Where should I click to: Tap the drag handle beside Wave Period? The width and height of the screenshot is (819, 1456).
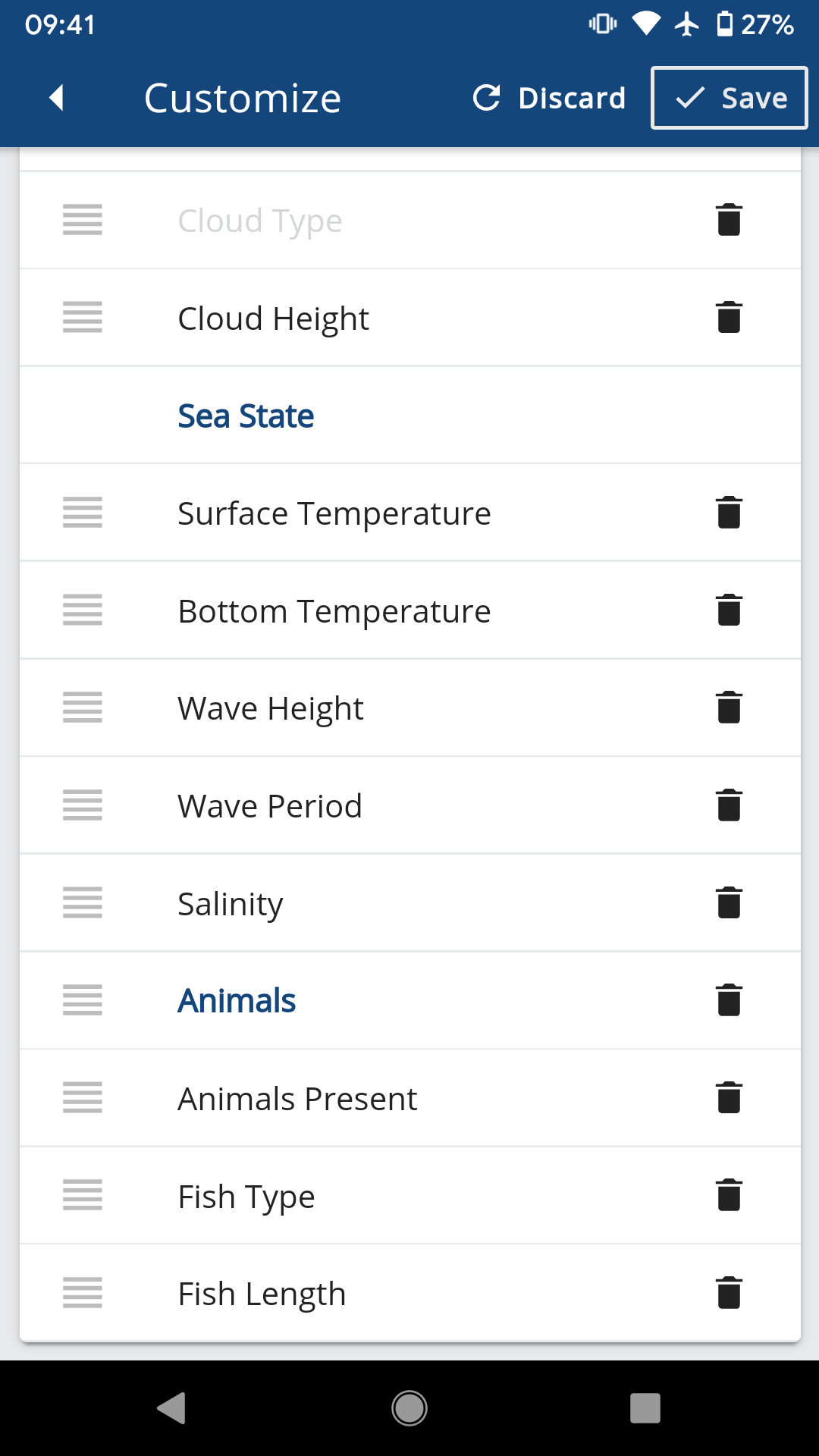pyautogui.click(x=83, y=805)
